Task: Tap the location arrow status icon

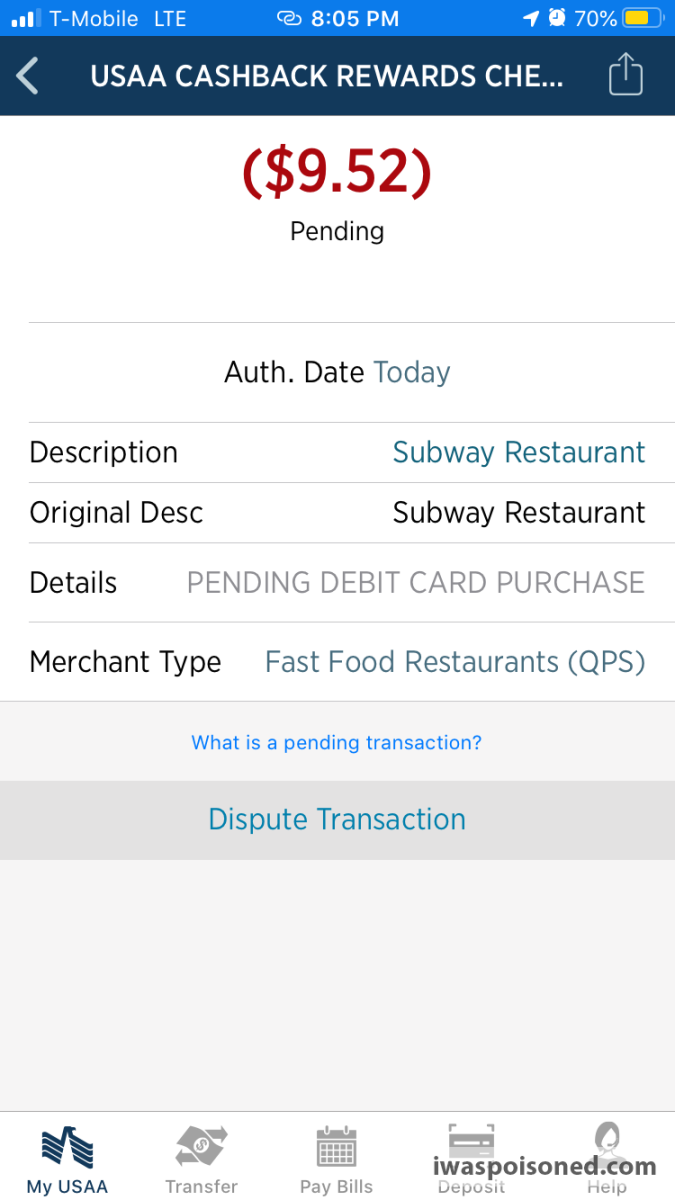Action: click(x=531, y=18)
